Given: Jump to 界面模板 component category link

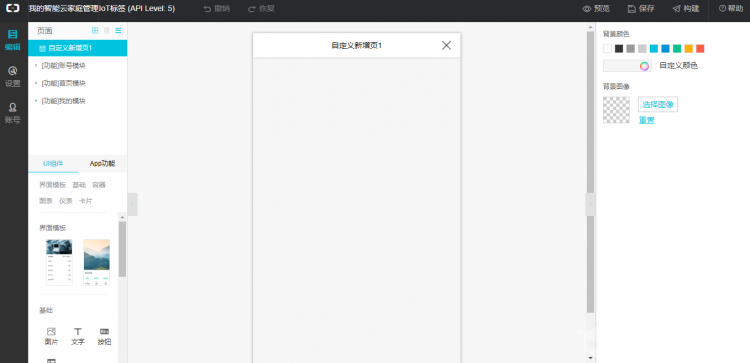Looking at the screenshot, I should (x=53, y=185).
